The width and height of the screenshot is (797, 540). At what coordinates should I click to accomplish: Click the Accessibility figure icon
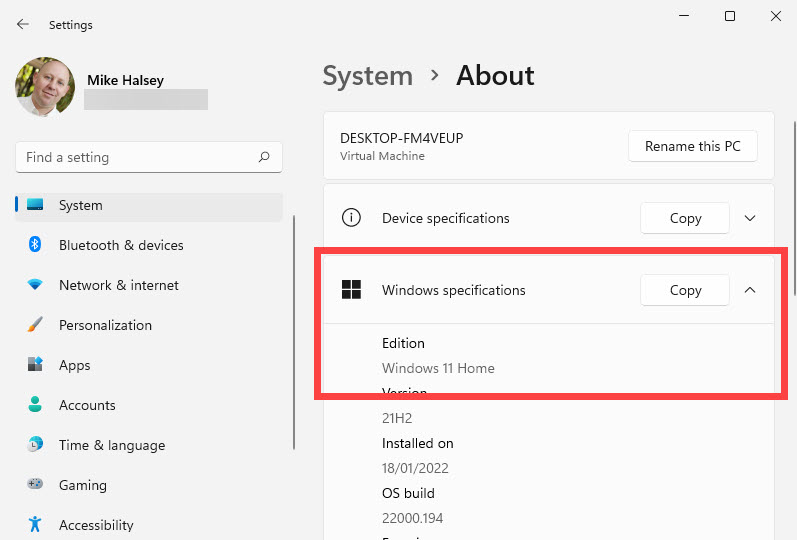35,524
